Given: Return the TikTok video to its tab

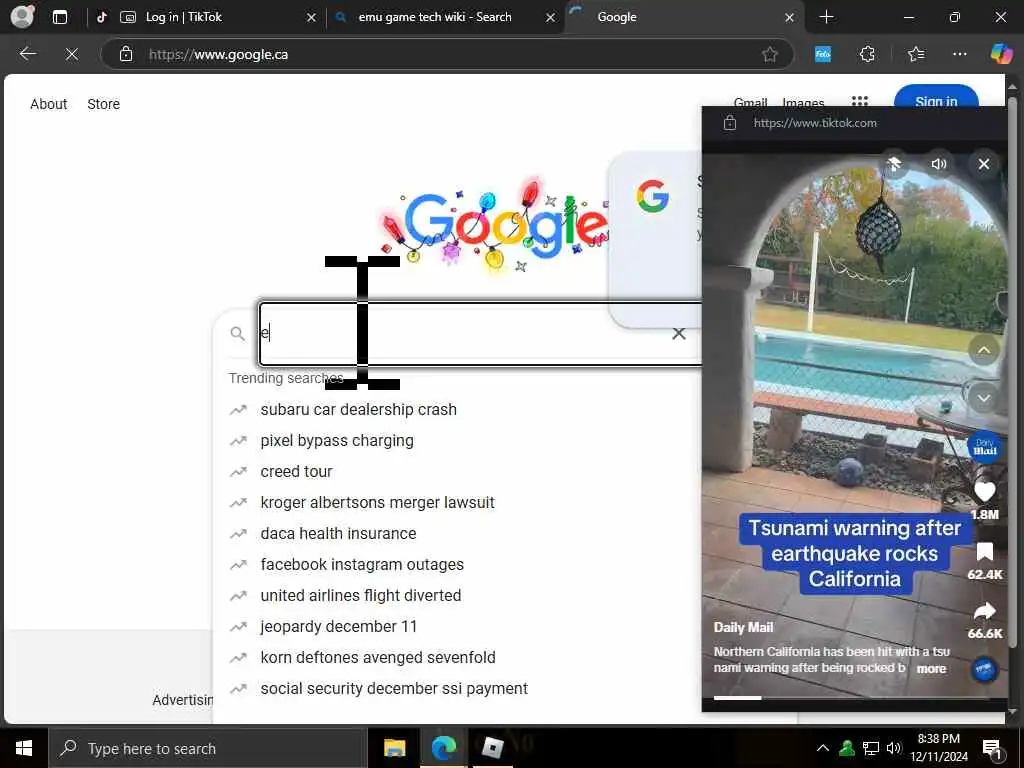Looking at the screenshot, I should (895, 164).
